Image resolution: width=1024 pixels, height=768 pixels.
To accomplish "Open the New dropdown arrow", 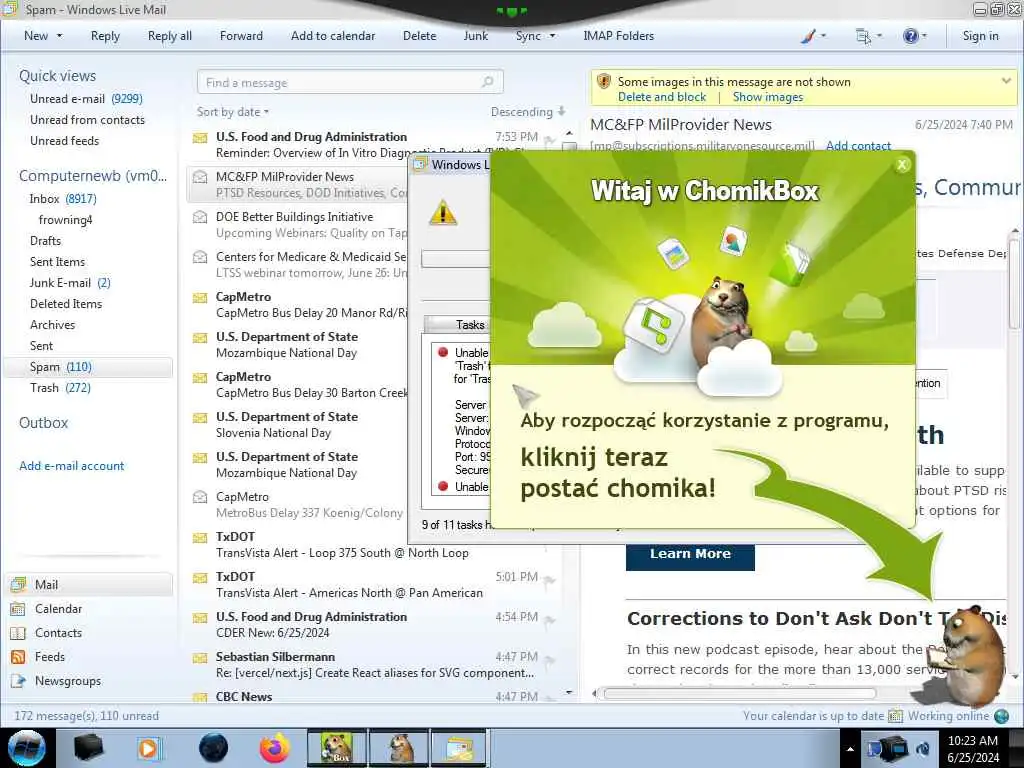I will point(59,36).
